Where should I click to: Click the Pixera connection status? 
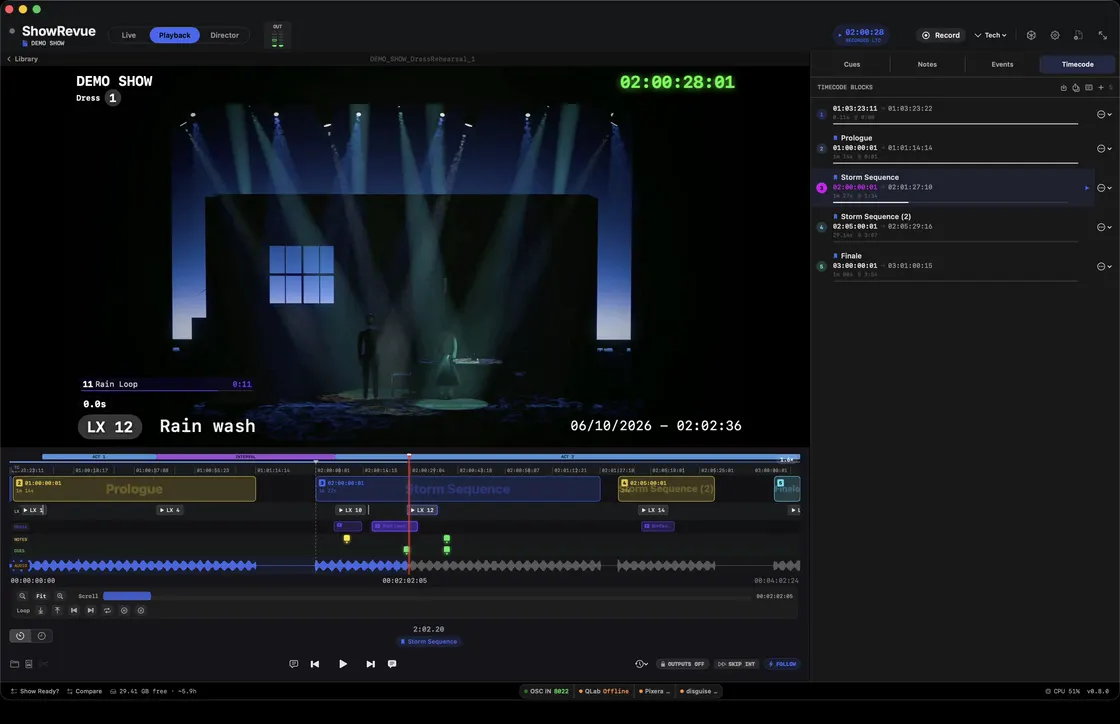(x=655, y=691)
